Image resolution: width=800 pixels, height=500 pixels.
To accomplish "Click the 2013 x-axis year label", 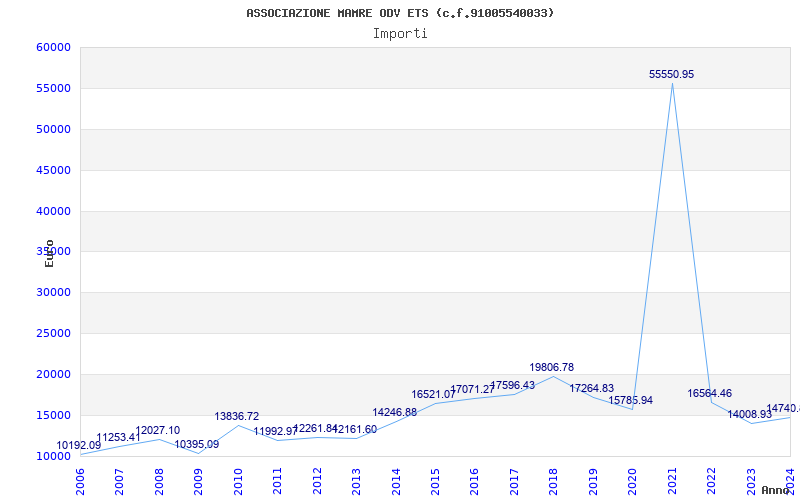I will pyautogui.click(x=356, y=482).
